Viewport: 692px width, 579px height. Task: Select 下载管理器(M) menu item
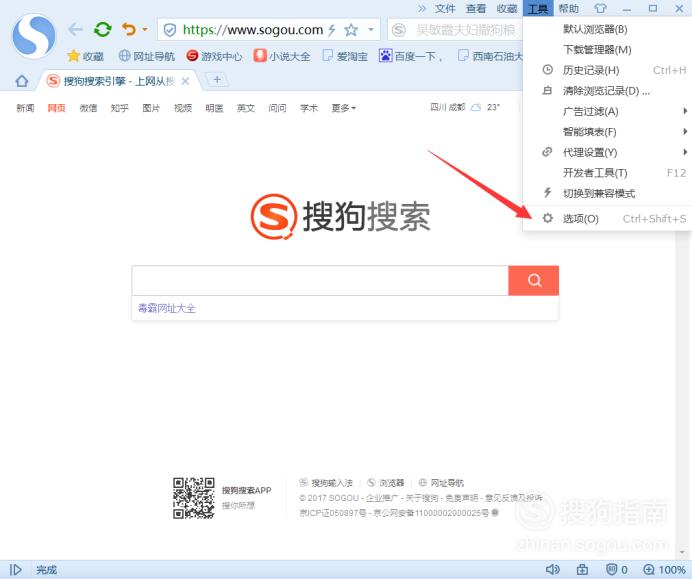tap(607, 49)
